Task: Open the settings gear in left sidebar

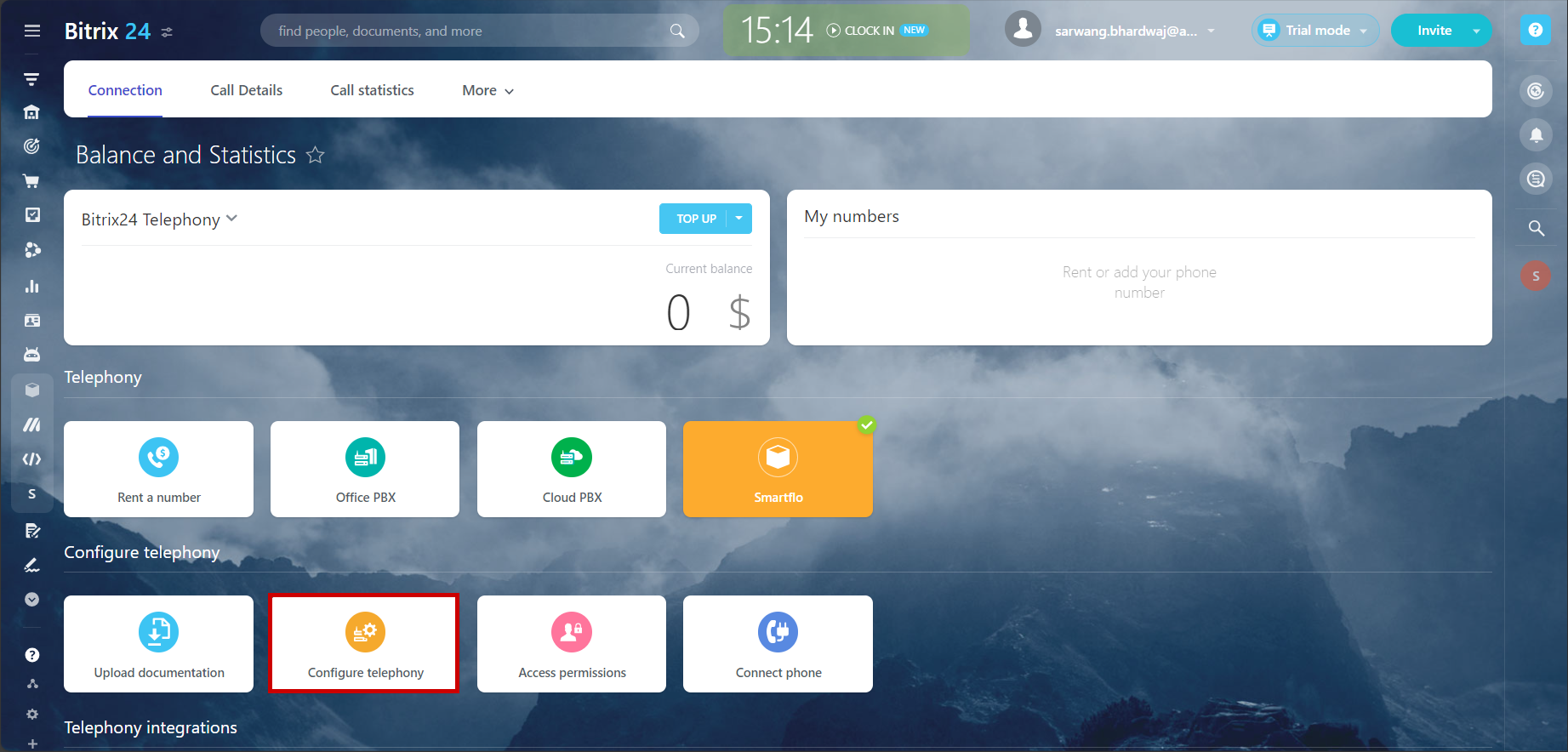Action: click(31, 715)
